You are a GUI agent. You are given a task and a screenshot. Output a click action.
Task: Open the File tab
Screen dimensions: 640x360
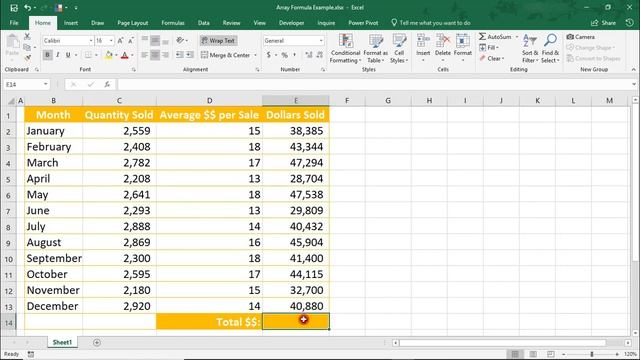click(x=14, y=23)
